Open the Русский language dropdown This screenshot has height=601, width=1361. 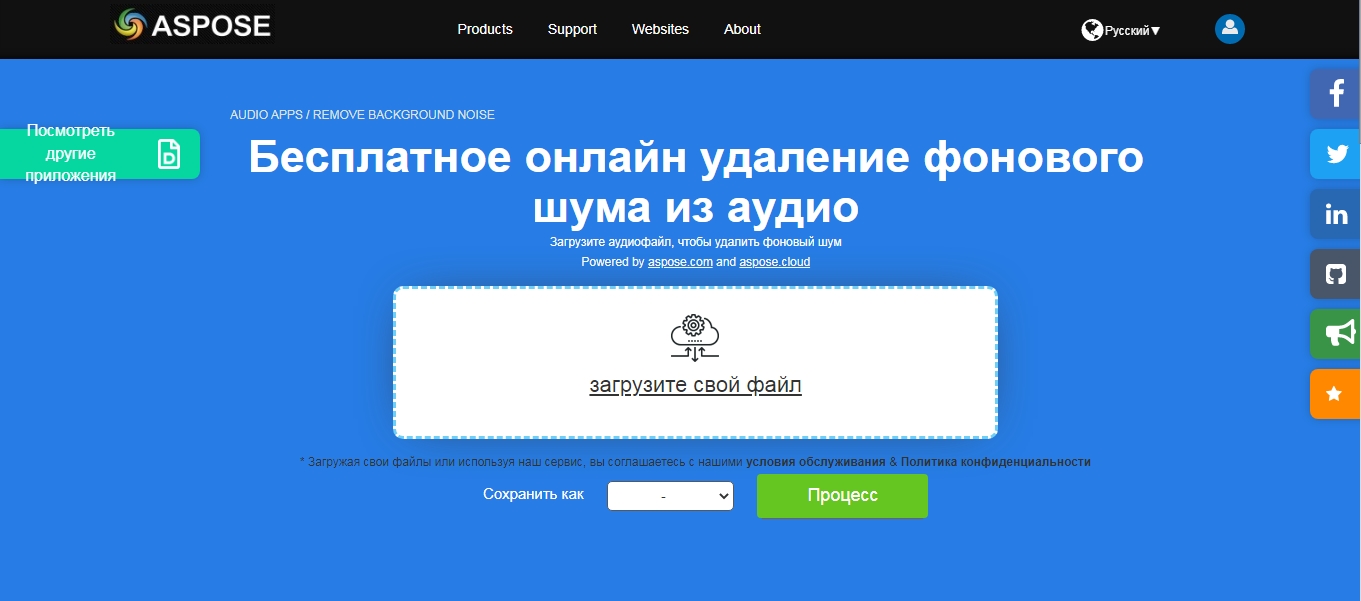tap(1132, 31)
